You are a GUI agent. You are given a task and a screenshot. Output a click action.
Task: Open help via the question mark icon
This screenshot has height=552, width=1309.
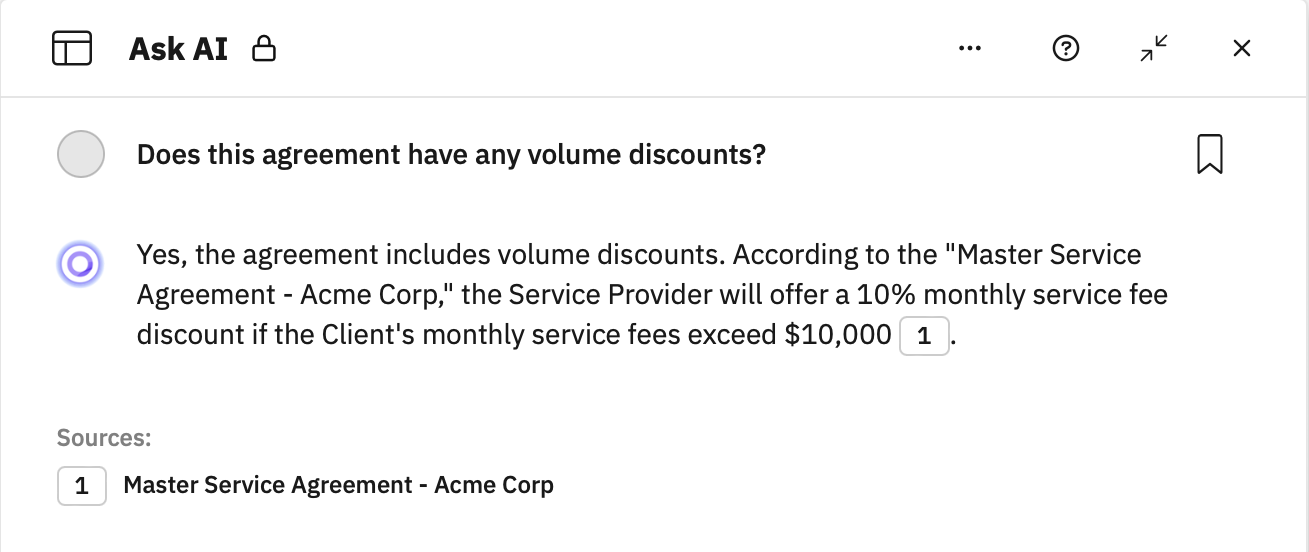(1066, 48)
